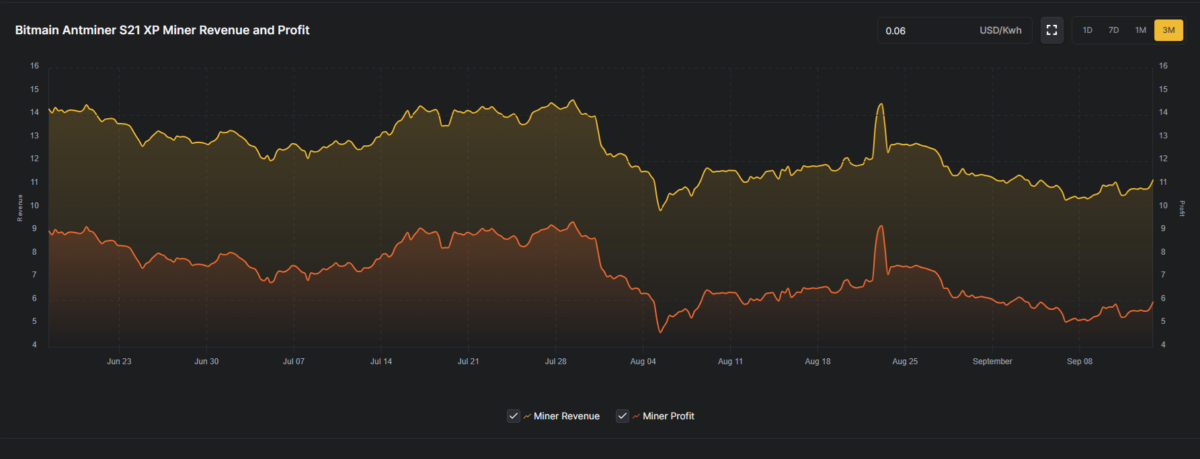The image size is (1200, 459).
Task: Click the Jun 30 date label
Action: (x=206, y=362)
